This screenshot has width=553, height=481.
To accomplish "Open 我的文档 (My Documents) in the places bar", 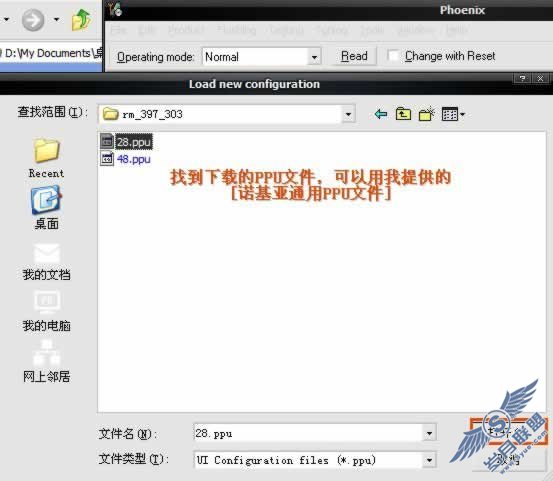I will 46,262.
